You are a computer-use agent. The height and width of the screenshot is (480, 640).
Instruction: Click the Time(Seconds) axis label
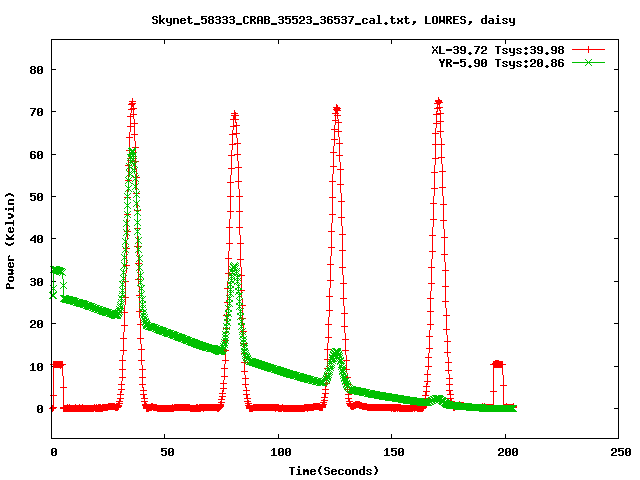334,471
